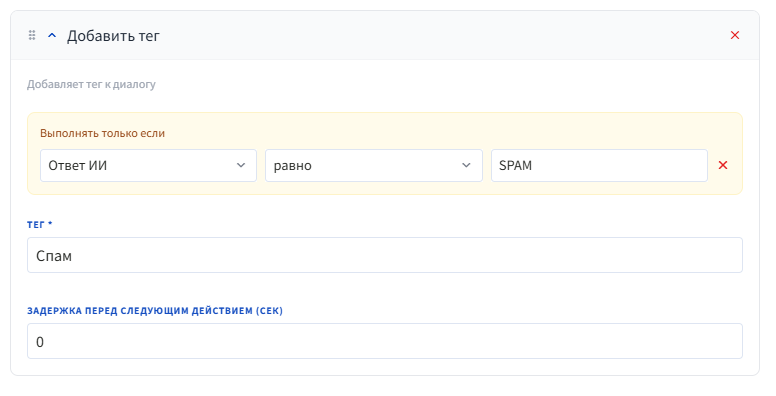
Task: Remove the Добавить тег action block
Action: pos(735,35)
